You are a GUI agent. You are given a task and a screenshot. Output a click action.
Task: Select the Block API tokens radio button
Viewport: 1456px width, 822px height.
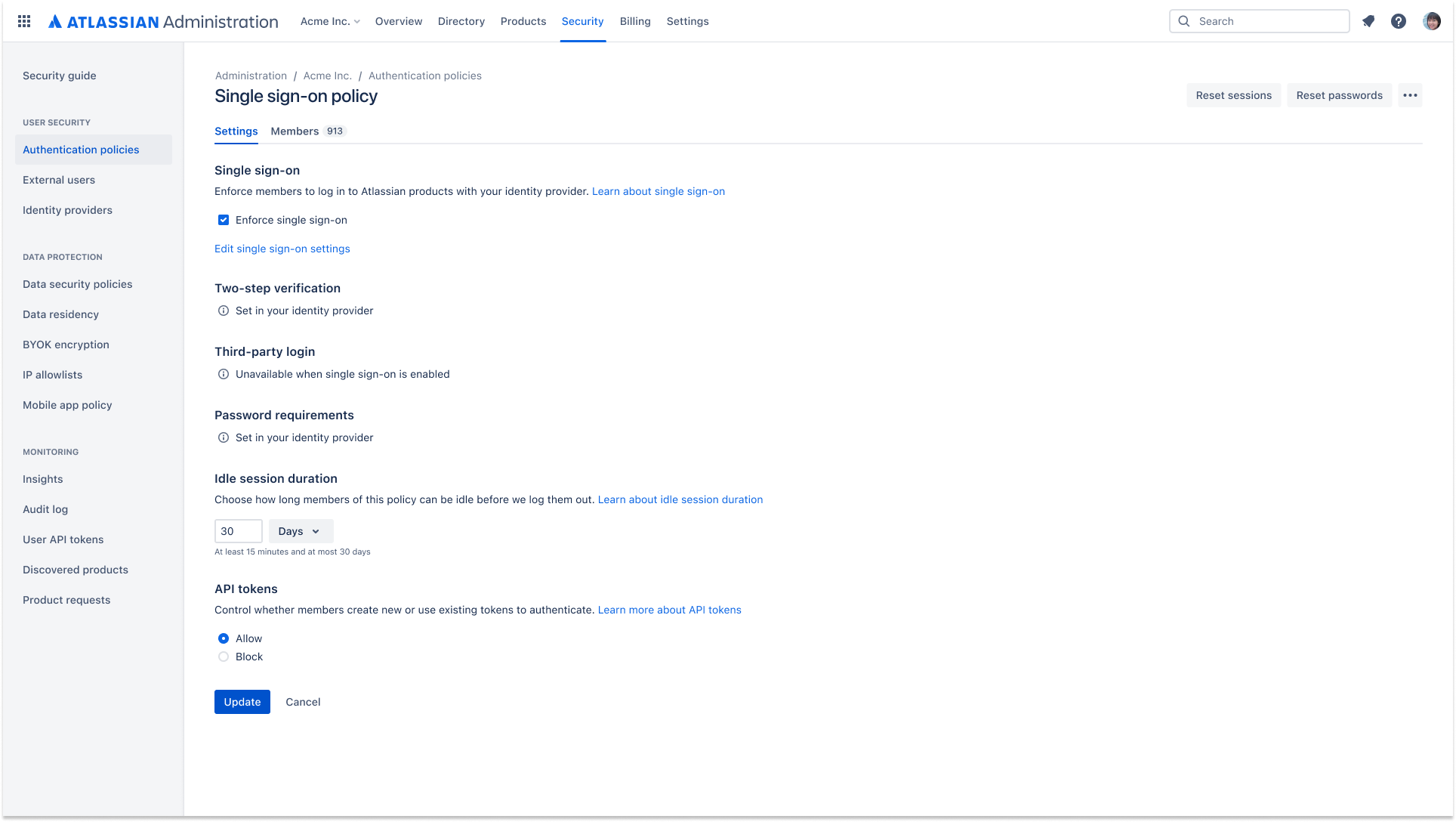[223, 657]
